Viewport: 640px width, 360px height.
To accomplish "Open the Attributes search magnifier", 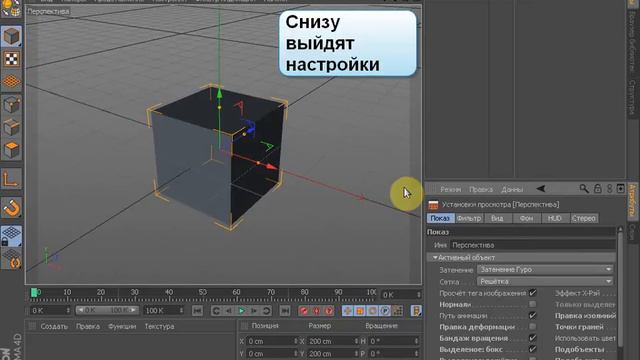I will (x=584, y=189).
